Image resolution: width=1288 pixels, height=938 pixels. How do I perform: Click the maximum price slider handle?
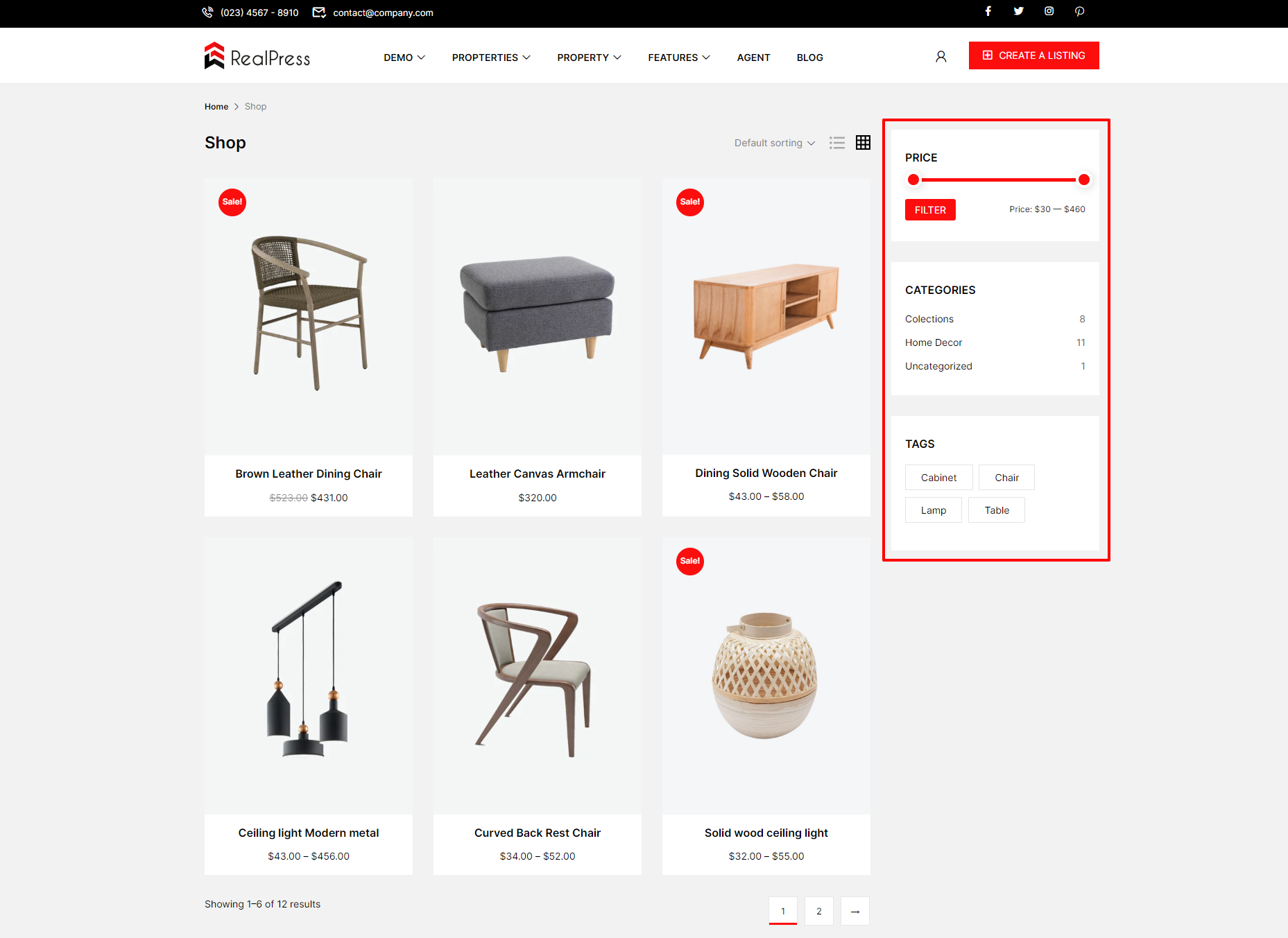[x=1084, y=180]
